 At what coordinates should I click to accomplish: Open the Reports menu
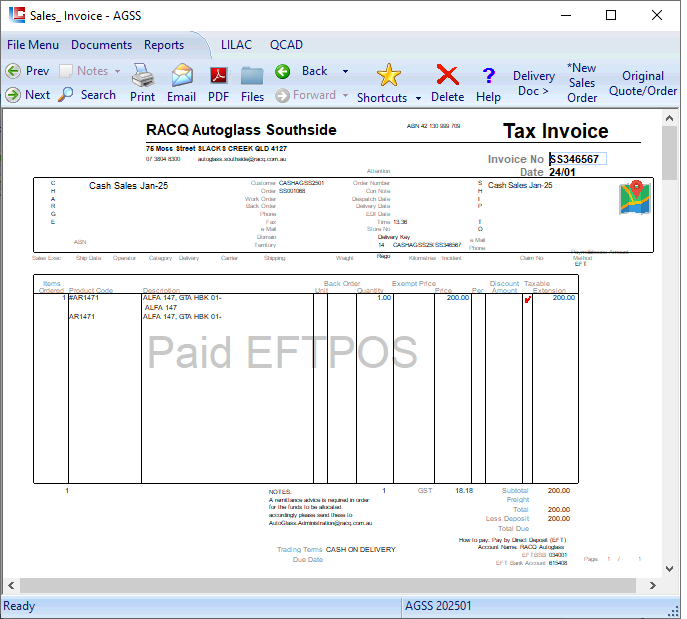[164, 45]
